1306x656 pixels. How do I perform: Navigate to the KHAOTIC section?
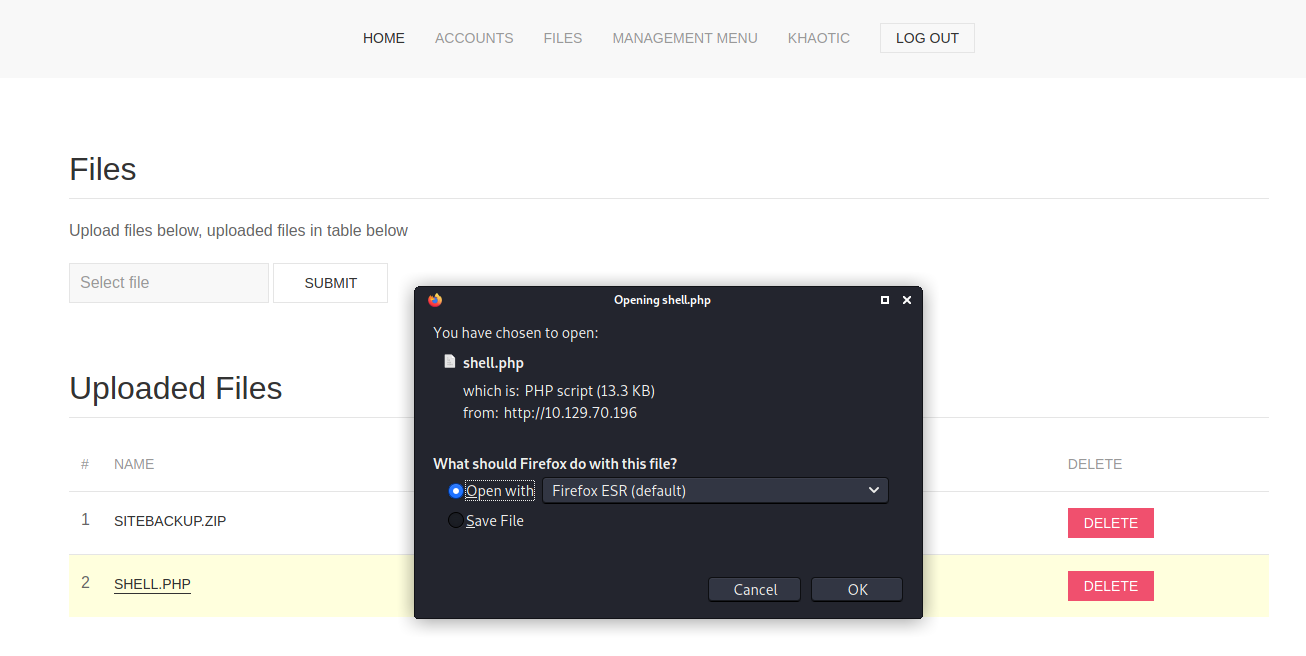pos(819,38)
